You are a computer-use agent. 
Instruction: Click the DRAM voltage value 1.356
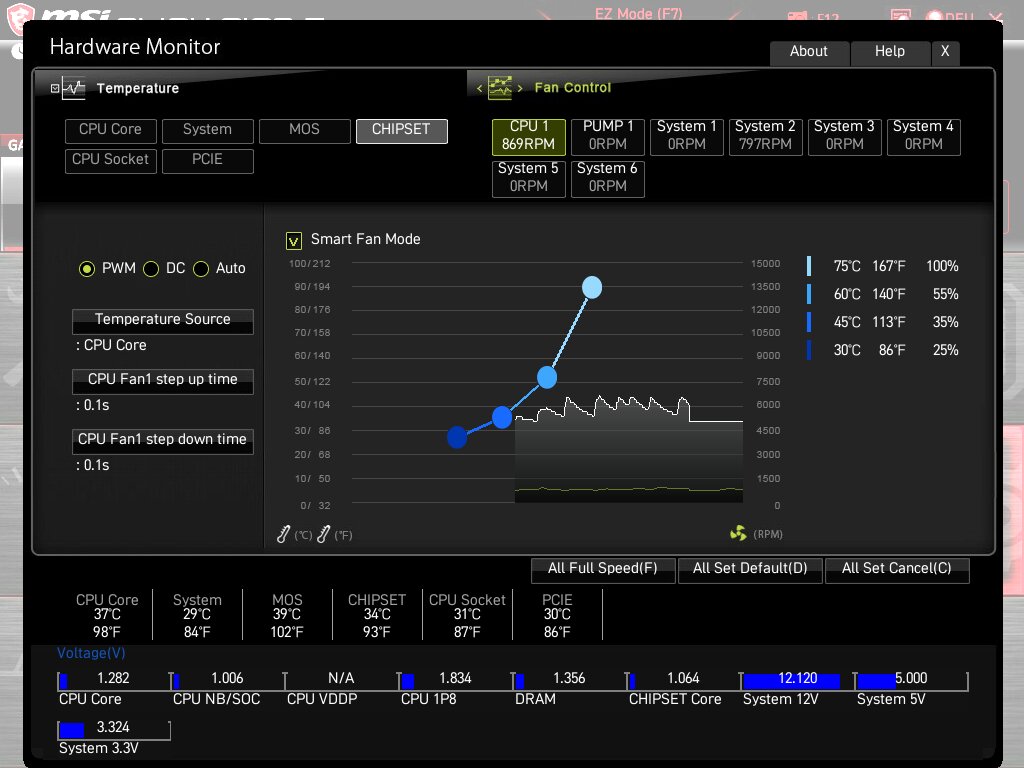tap(569, 679)
